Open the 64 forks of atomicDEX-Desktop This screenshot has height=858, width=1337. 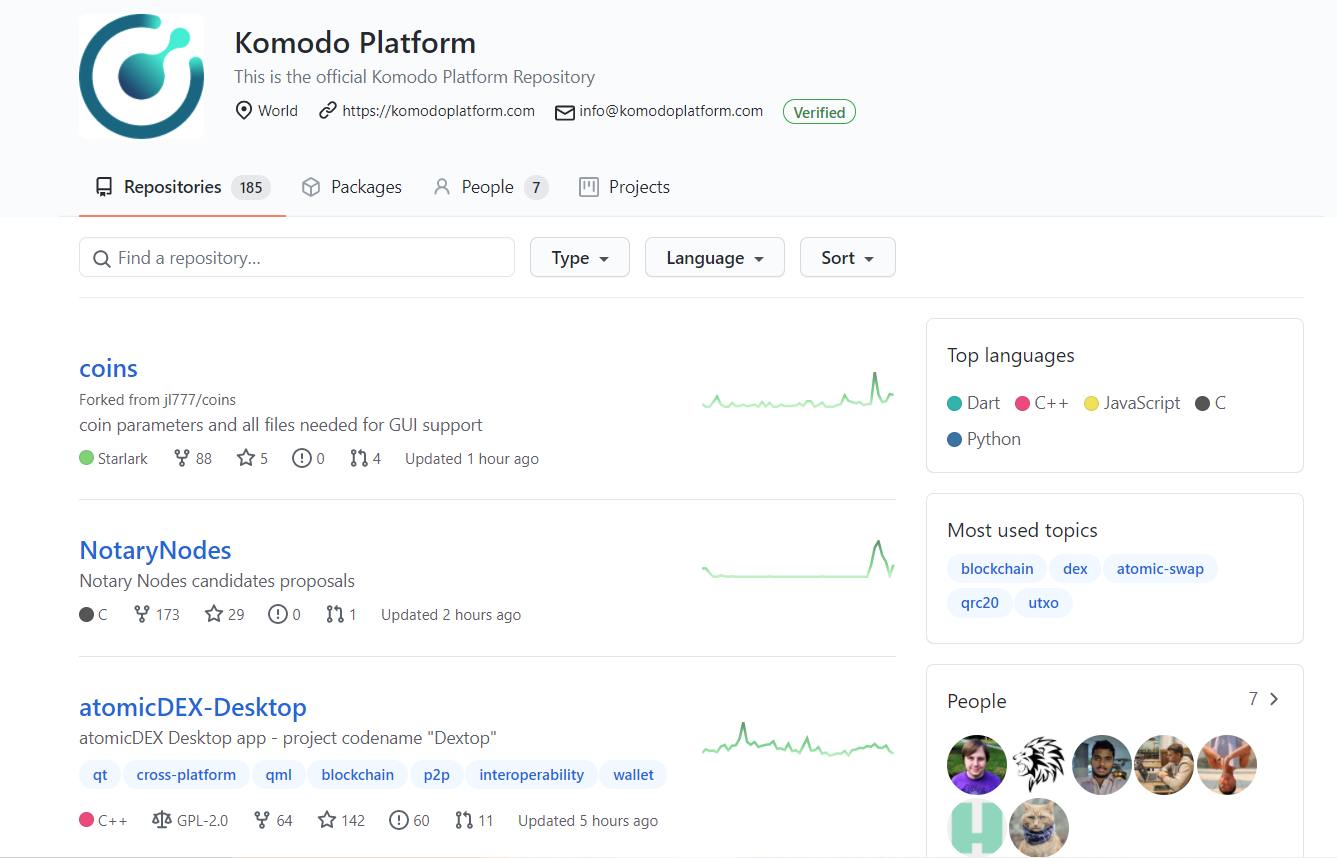click(273, 821)
